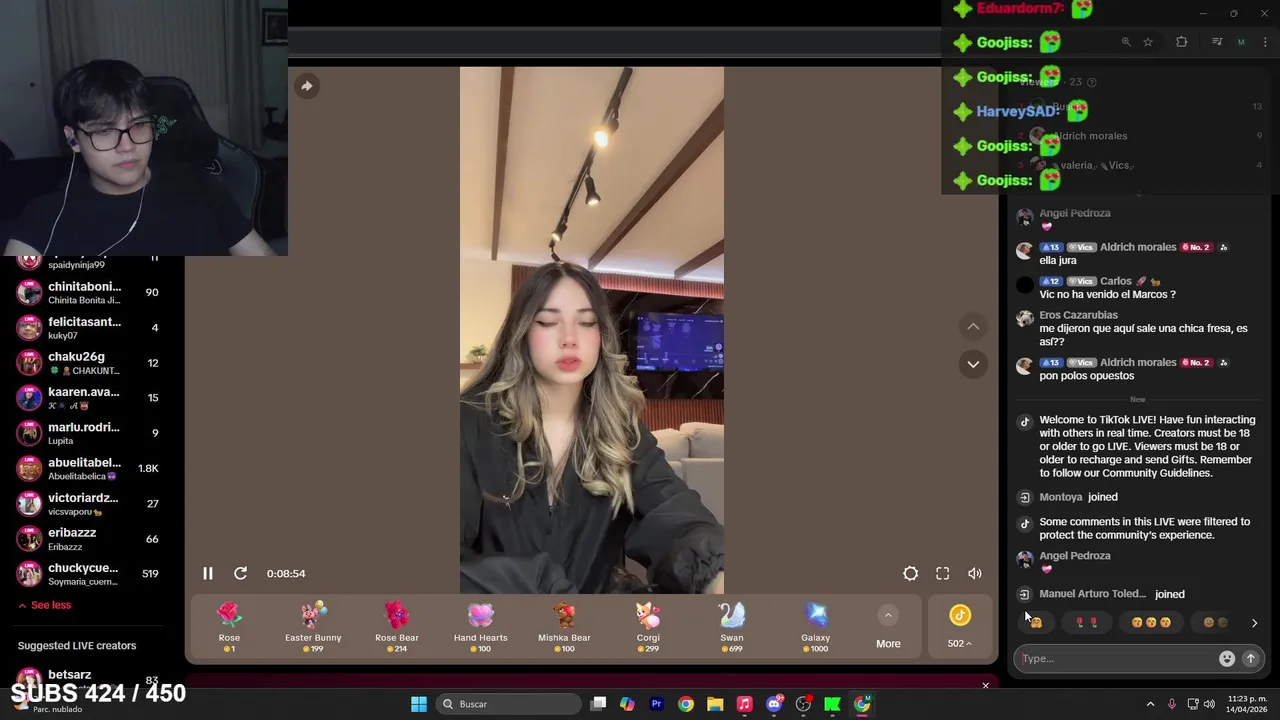The height and width of the screenshot is (720, 1280).
Task: Send chat message with up arrow
Action: pos(1250,659)
